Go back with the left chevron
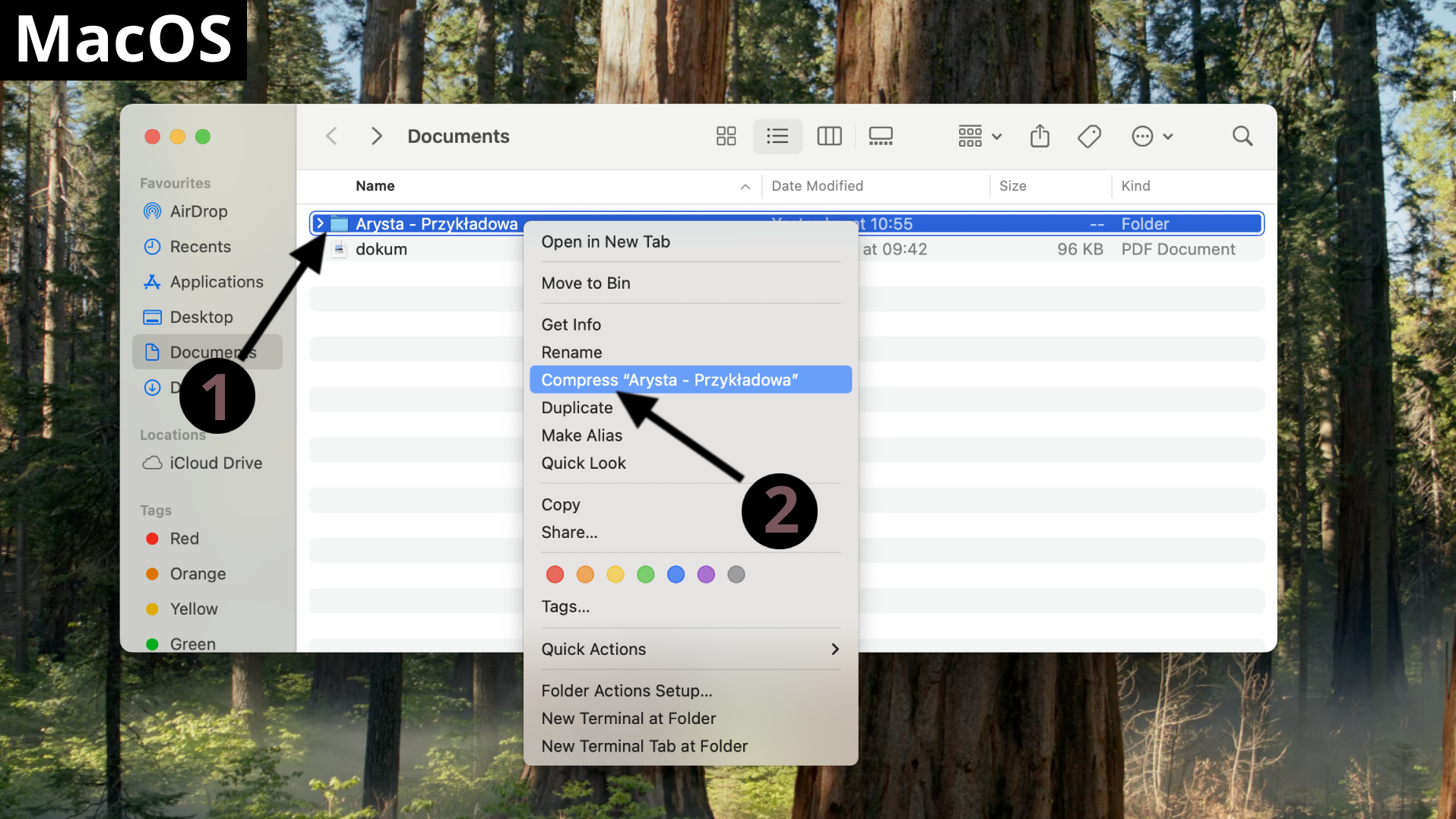The image size is (1456, 819). 331,136
